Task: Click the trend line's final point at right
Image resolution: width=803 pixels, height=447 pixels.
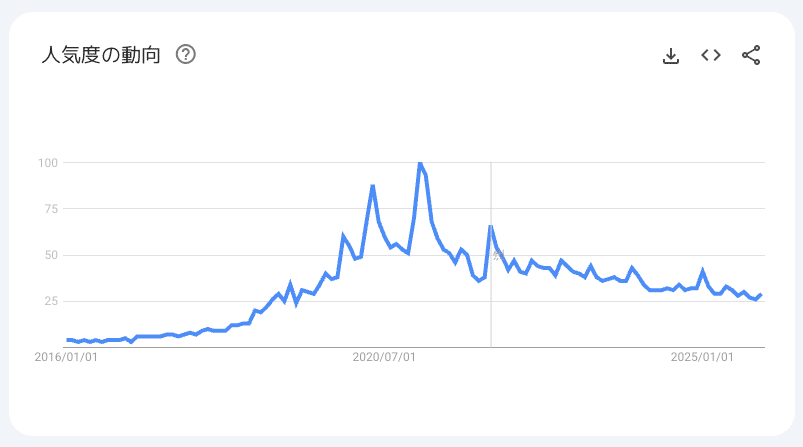Action: [x=761, y=295]
